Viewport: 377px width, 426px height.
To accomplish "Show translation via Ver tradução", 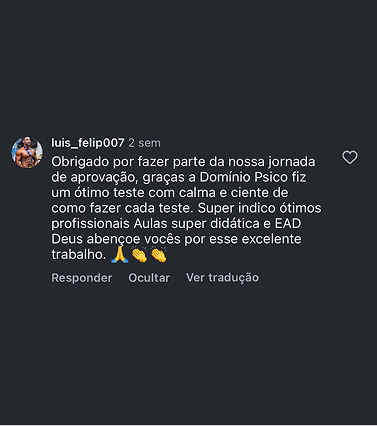I will click(x=222, y=278).
